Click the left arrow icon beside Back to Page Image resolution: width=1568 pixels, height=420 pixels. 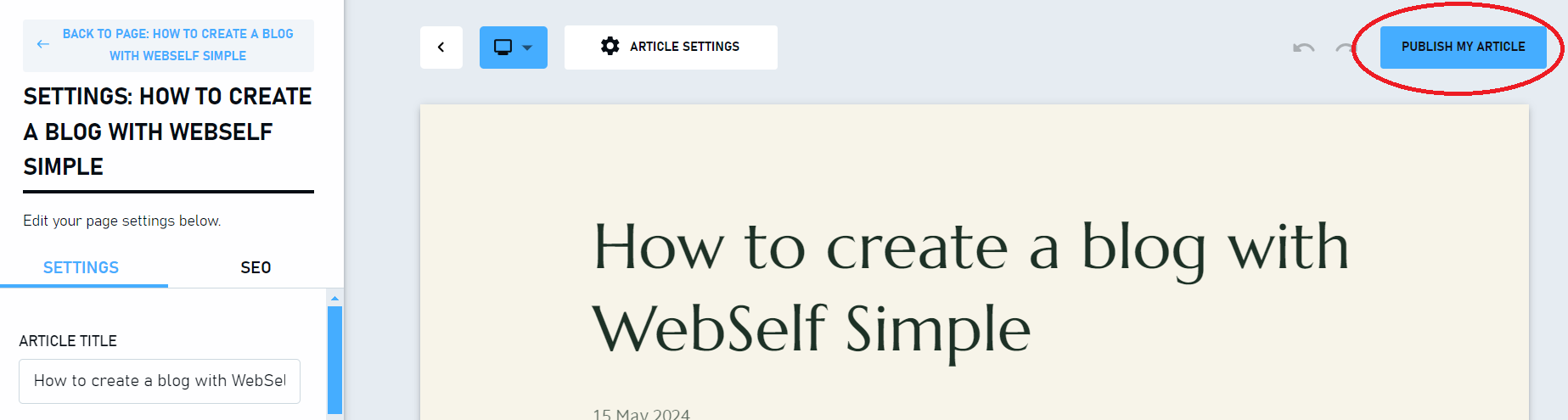pos(42,44)
